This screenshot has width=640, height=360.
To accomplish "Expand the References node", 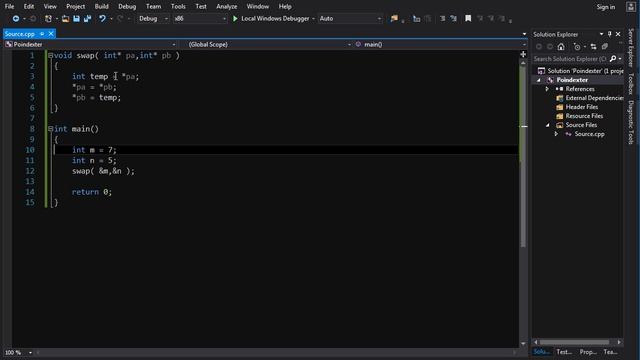I will click(x=547, y=89).
